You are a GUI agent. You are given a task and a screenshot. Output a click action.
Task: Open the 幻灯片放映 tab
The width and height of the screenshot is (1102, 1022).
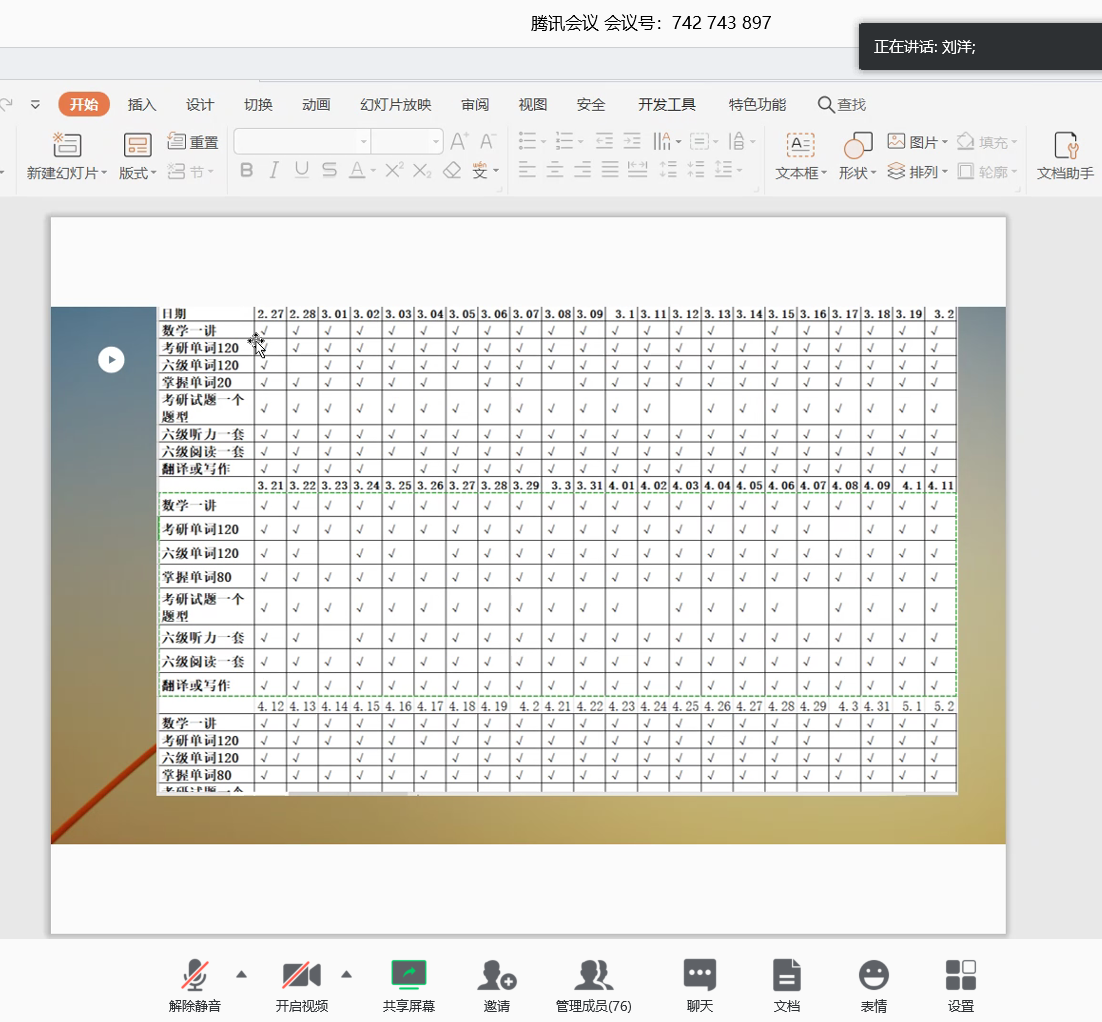coord(395,105)
